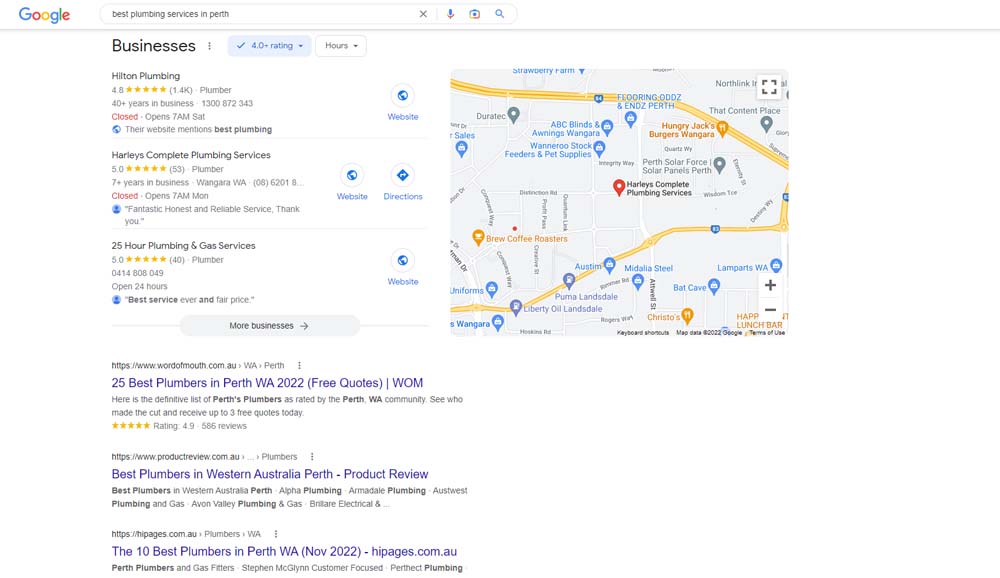Toggle the 4.0+ rating filter
This screenshot has height=578, width=1000.
[x=269, y=46]
